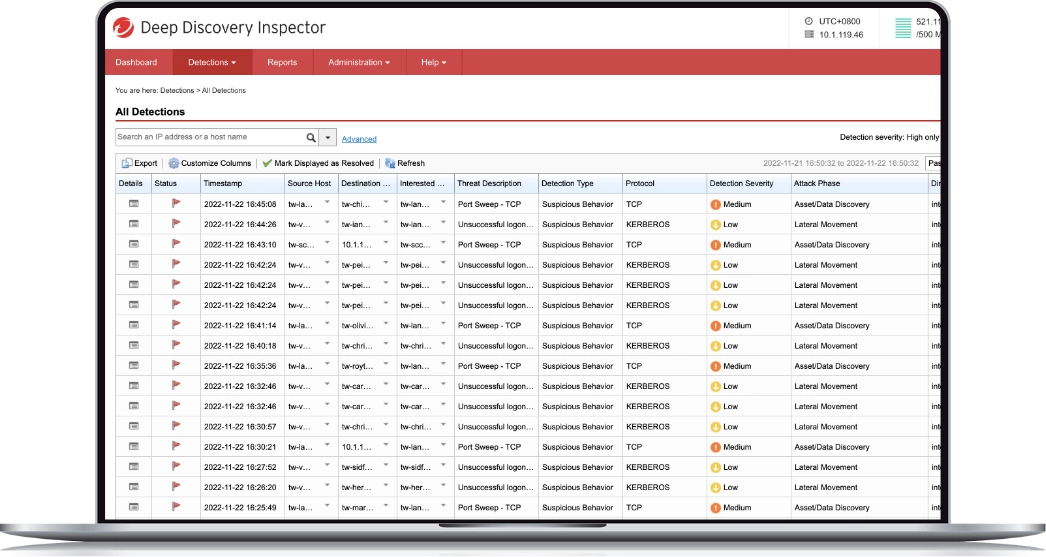Click status flag of 18:45:08 row
This screenshot has height=557, width=1046.
tap(175, 203)
